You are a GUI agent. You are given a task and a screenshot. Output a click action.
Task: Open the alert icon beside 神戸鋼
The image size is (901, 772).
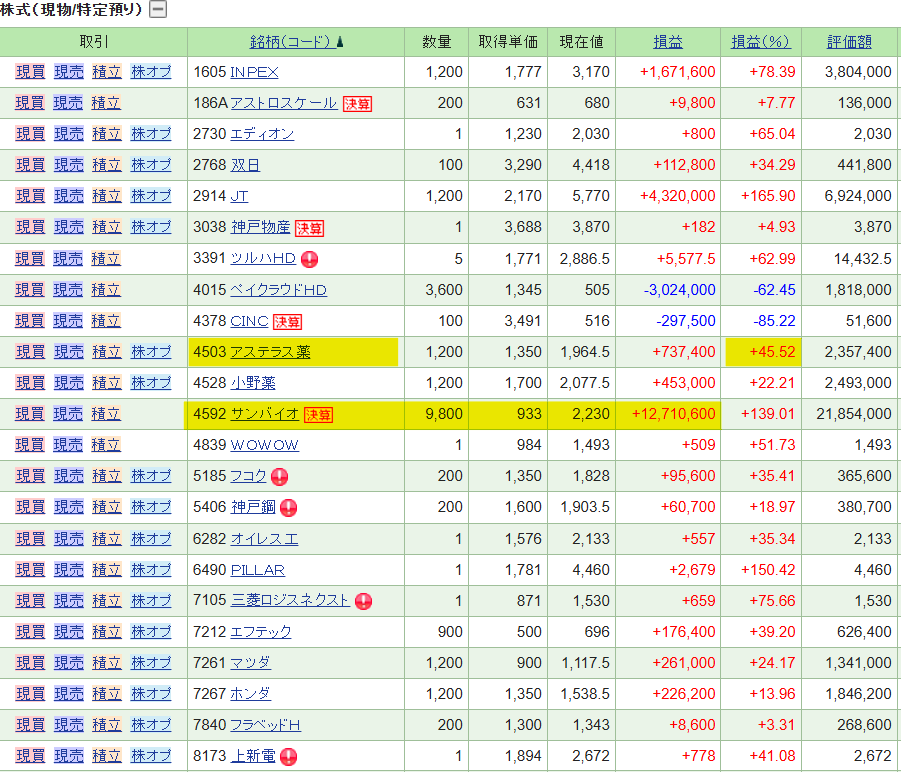[x=289, y=507]
